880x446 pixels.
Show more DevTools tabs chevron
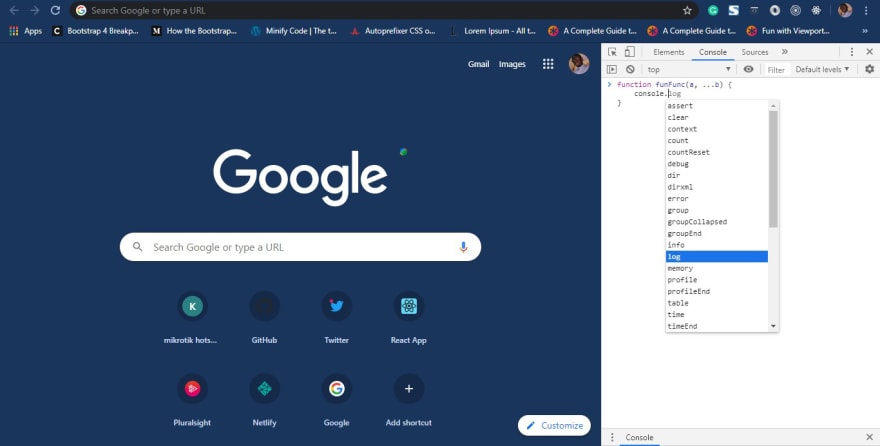coord(785,52)
